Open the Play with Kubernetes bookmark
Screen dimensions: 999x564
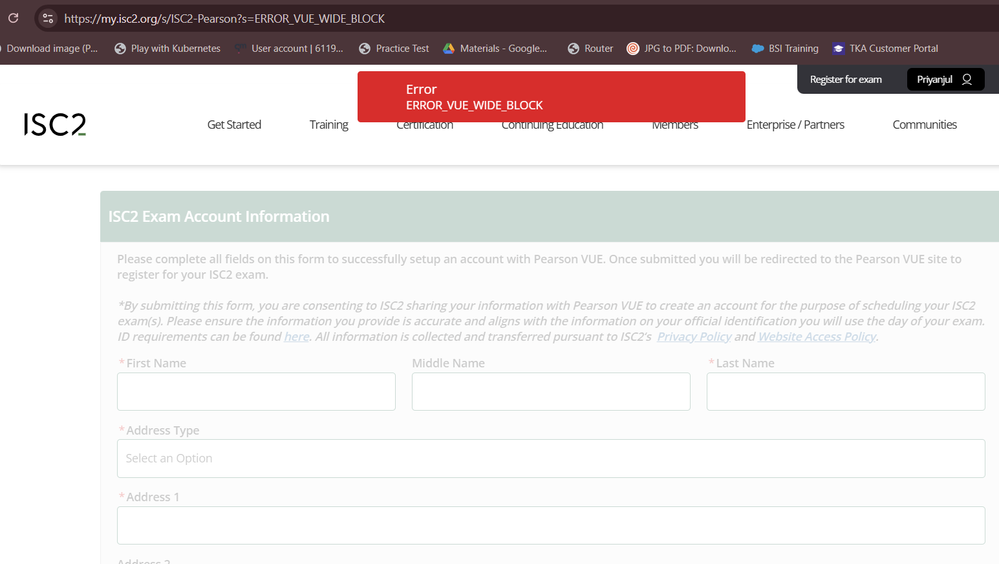coord(167,48)
